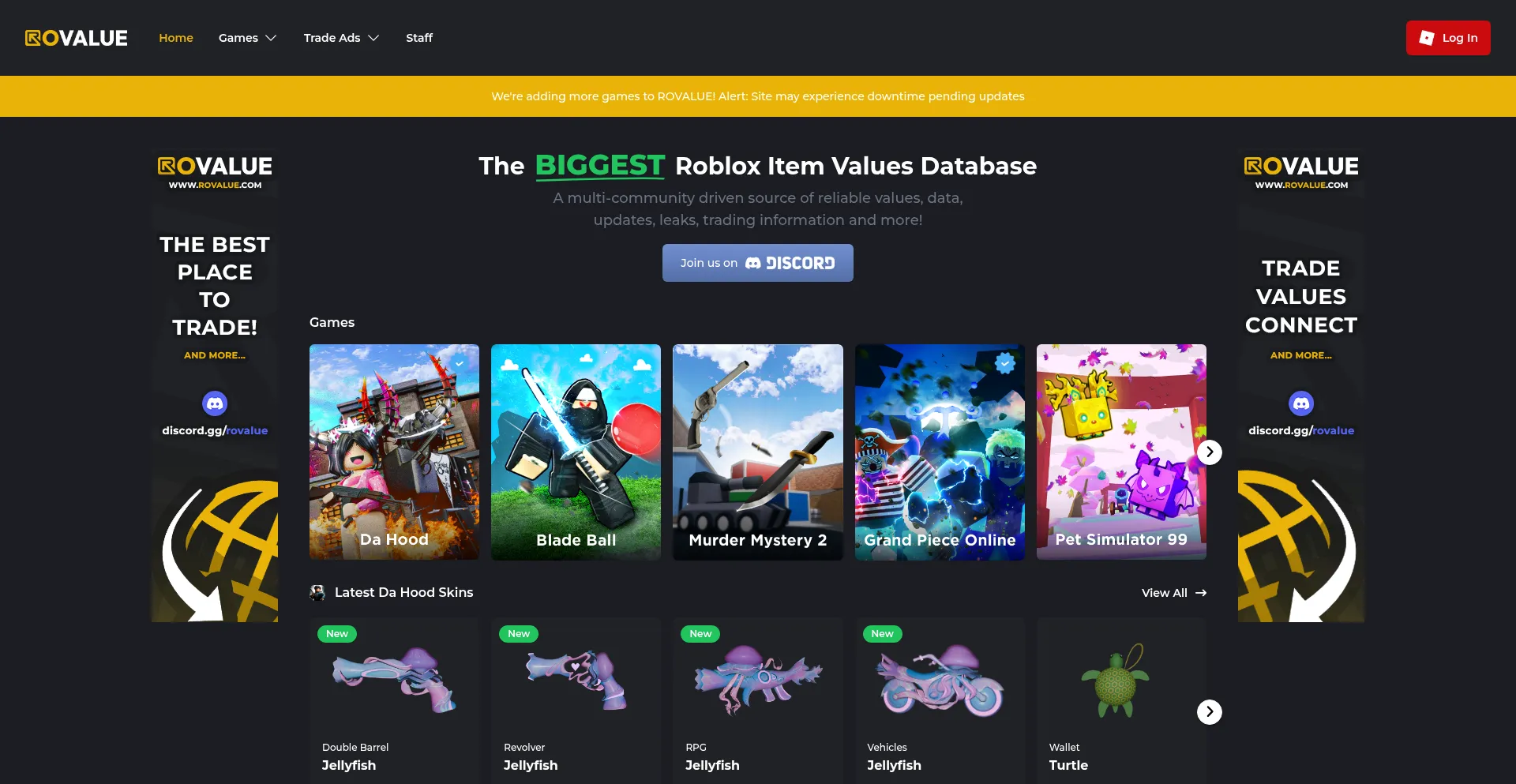The image size is (1516, 784).
Task: Click Join us on Discord button
Action: pyautogui.click(x=757, y=263)
